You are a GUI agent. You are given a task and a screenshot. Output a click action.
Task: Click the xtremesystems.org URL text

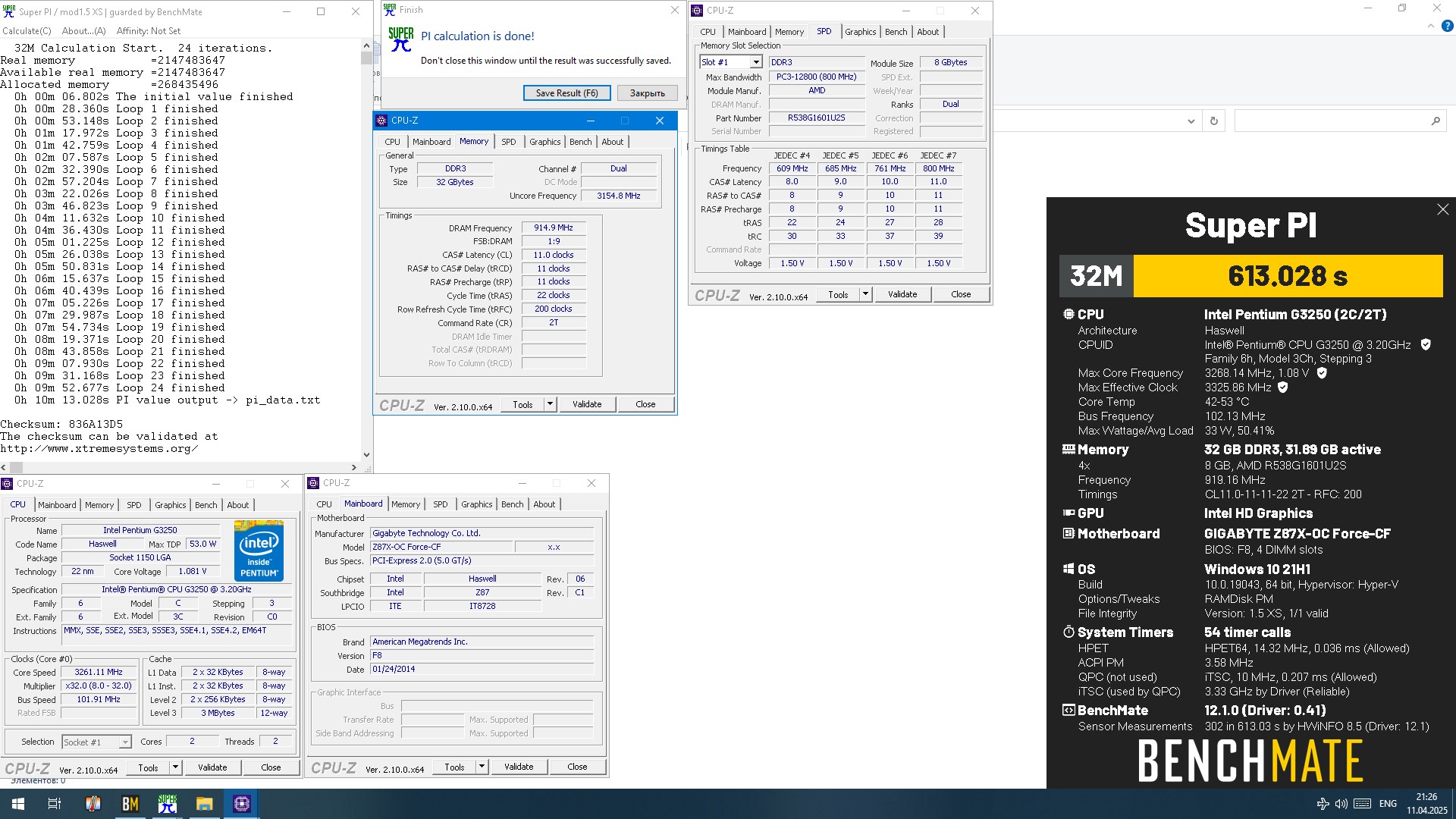pos(99,448)
